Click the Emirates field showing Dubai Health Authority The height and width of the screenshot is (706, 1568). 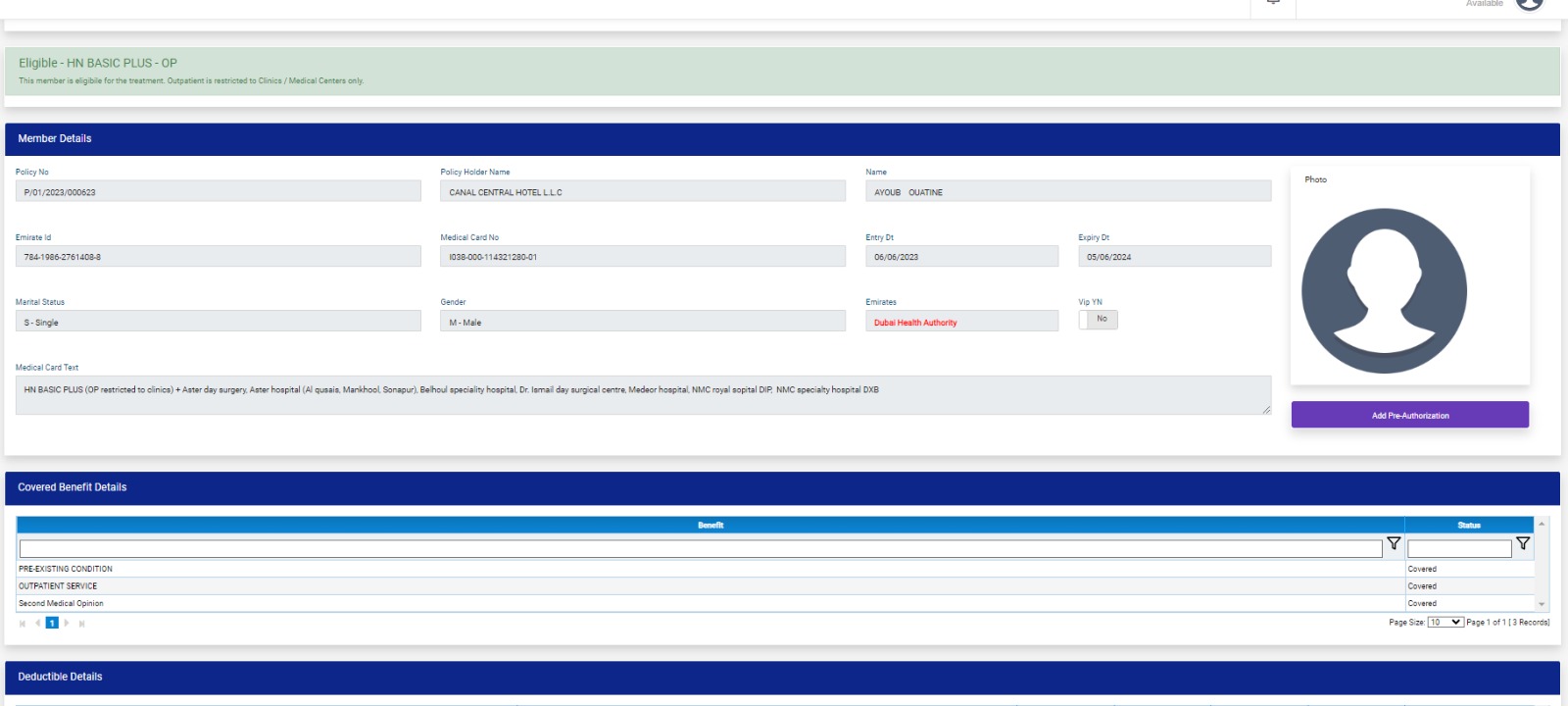962,322
